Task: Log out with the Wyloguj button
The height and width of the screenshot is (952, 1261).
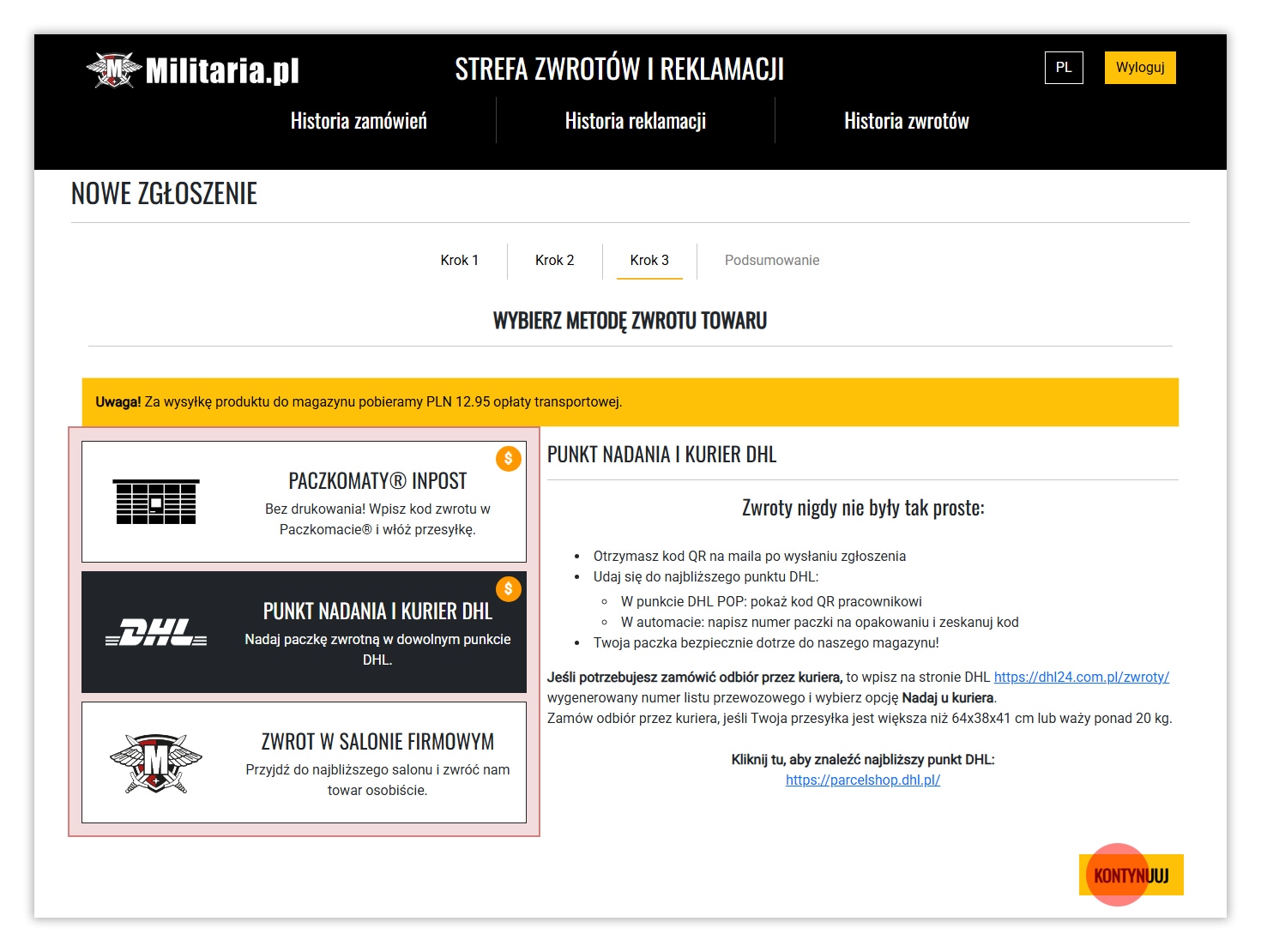Action: (1140, 68)
